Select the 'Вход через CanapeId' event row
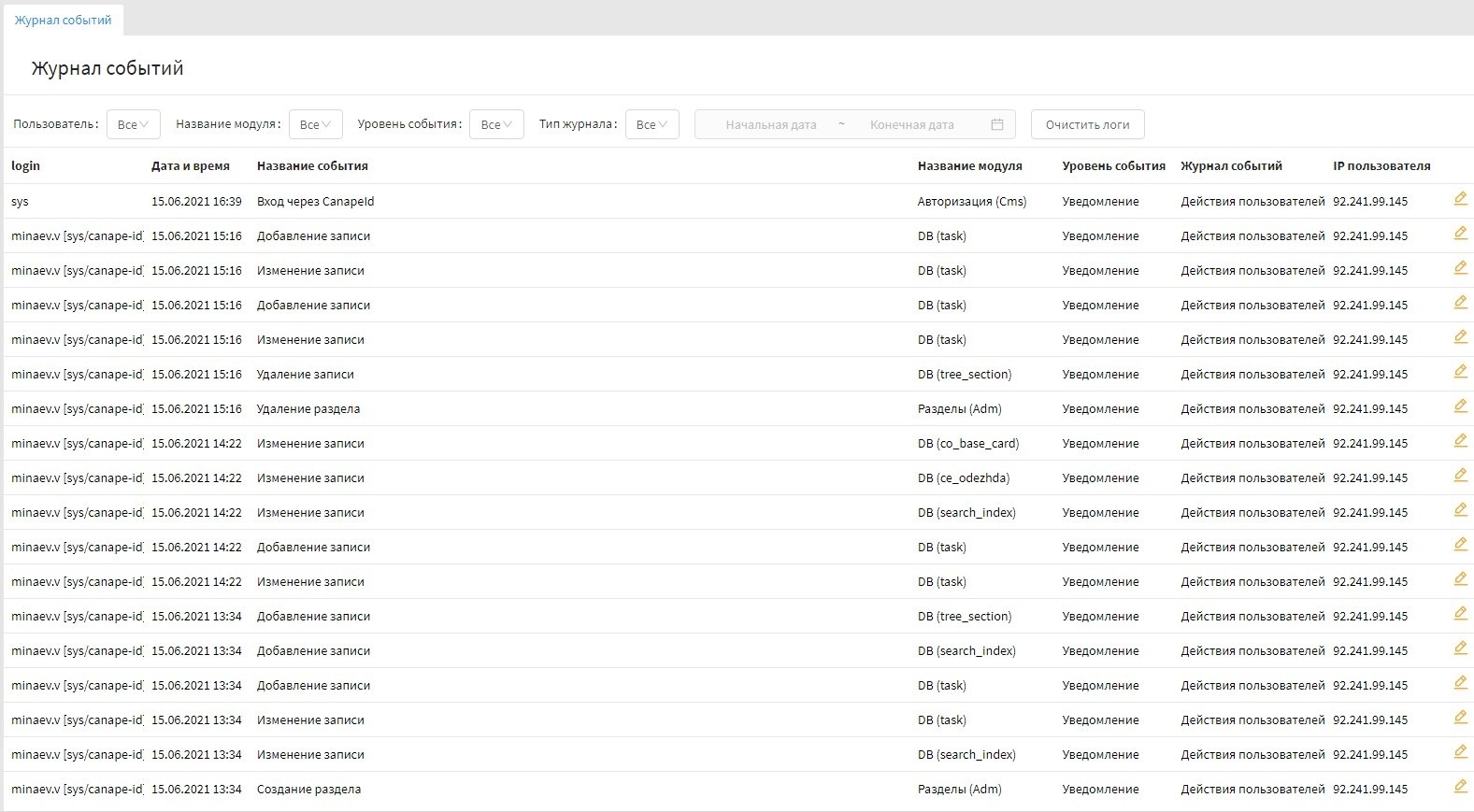1474x812 pixels. [x=315, y=202]
